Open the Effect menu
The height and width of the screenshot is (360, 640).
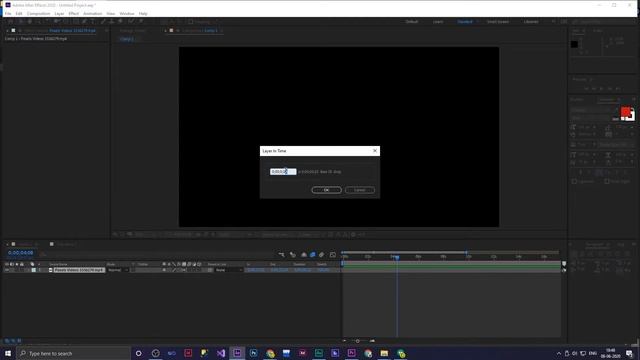[x=74, y=13]
